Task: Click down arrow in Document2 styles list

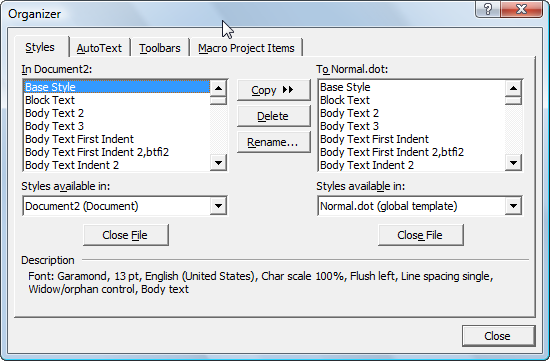Action: 218,163
